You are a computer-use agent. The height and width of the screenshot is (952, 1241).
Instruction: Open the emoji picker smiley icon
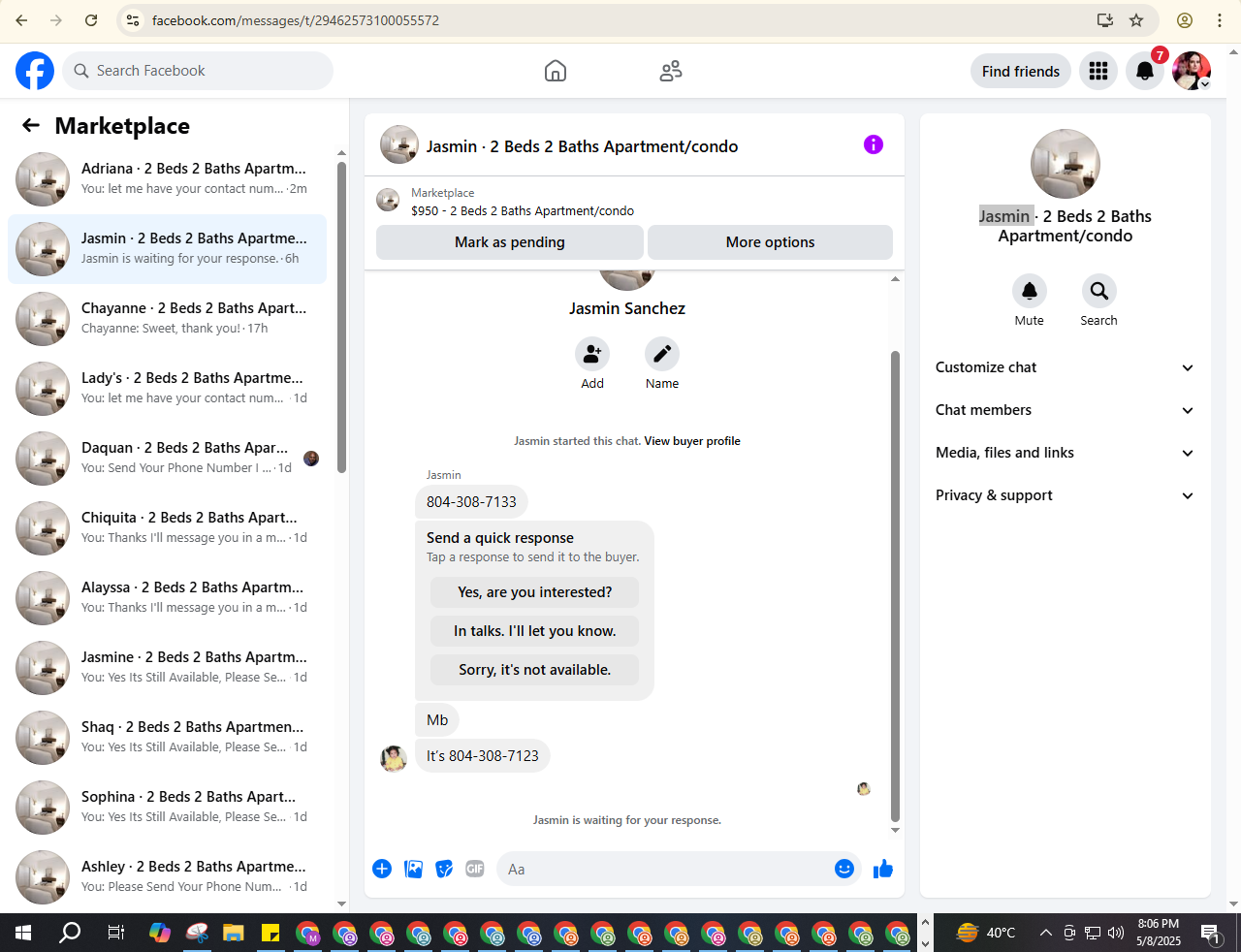pyautogui.click(x=844, y=869)
